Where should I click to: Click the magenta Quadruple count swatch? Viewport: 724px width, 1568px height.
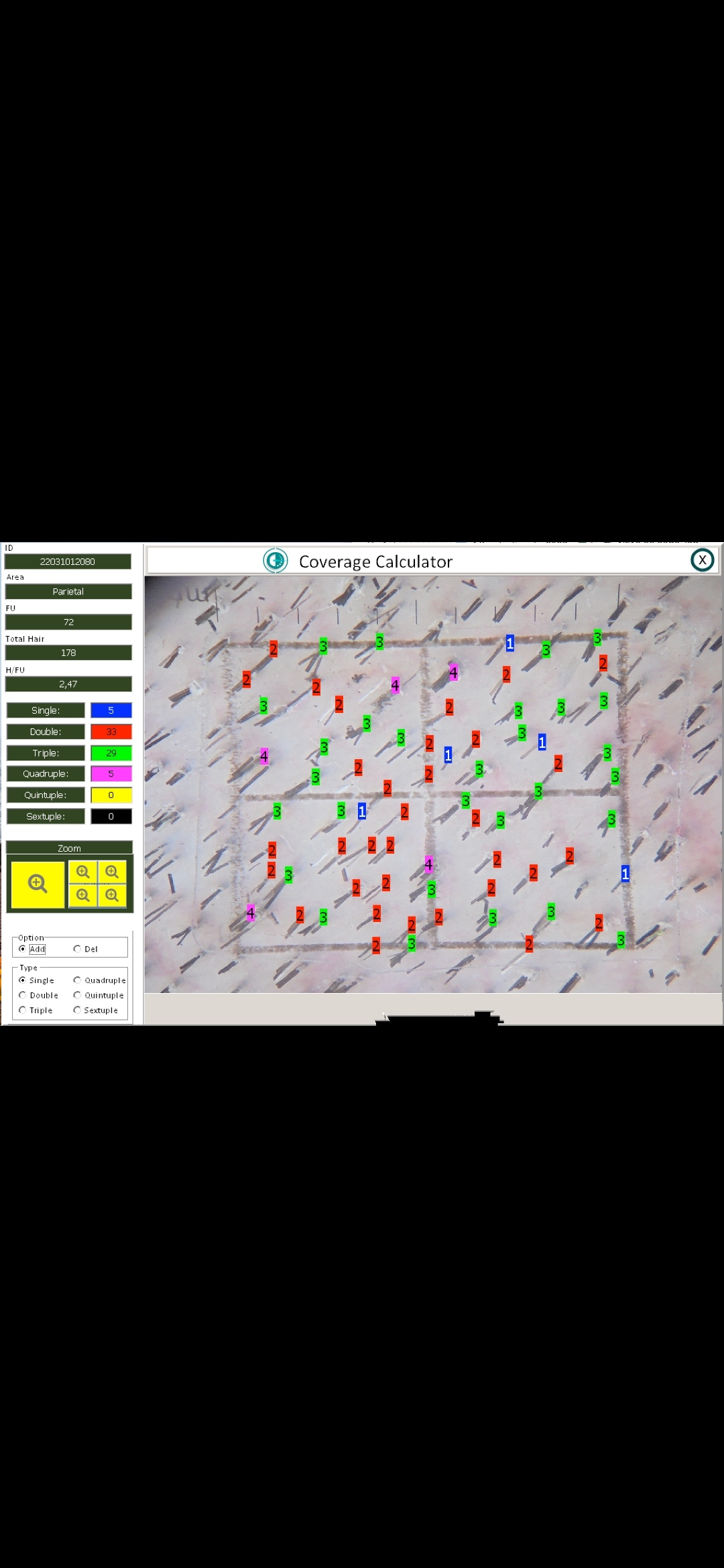coord(111,773)
